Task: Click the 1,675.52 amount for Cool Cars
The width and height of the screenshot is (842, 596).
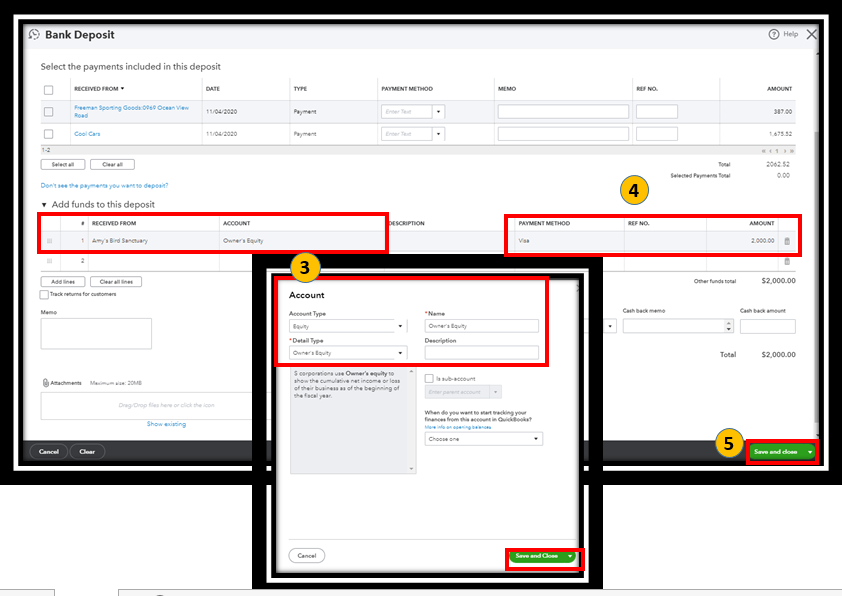Action: point(780,134)
